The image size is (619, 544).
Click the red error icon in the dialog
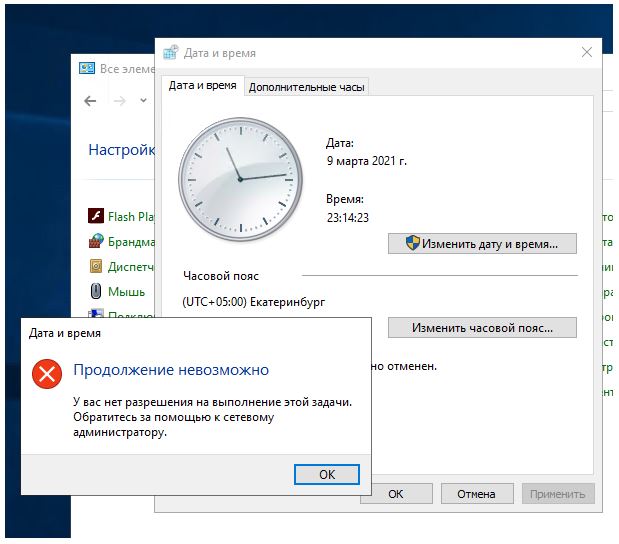click(x=46, y=374)
